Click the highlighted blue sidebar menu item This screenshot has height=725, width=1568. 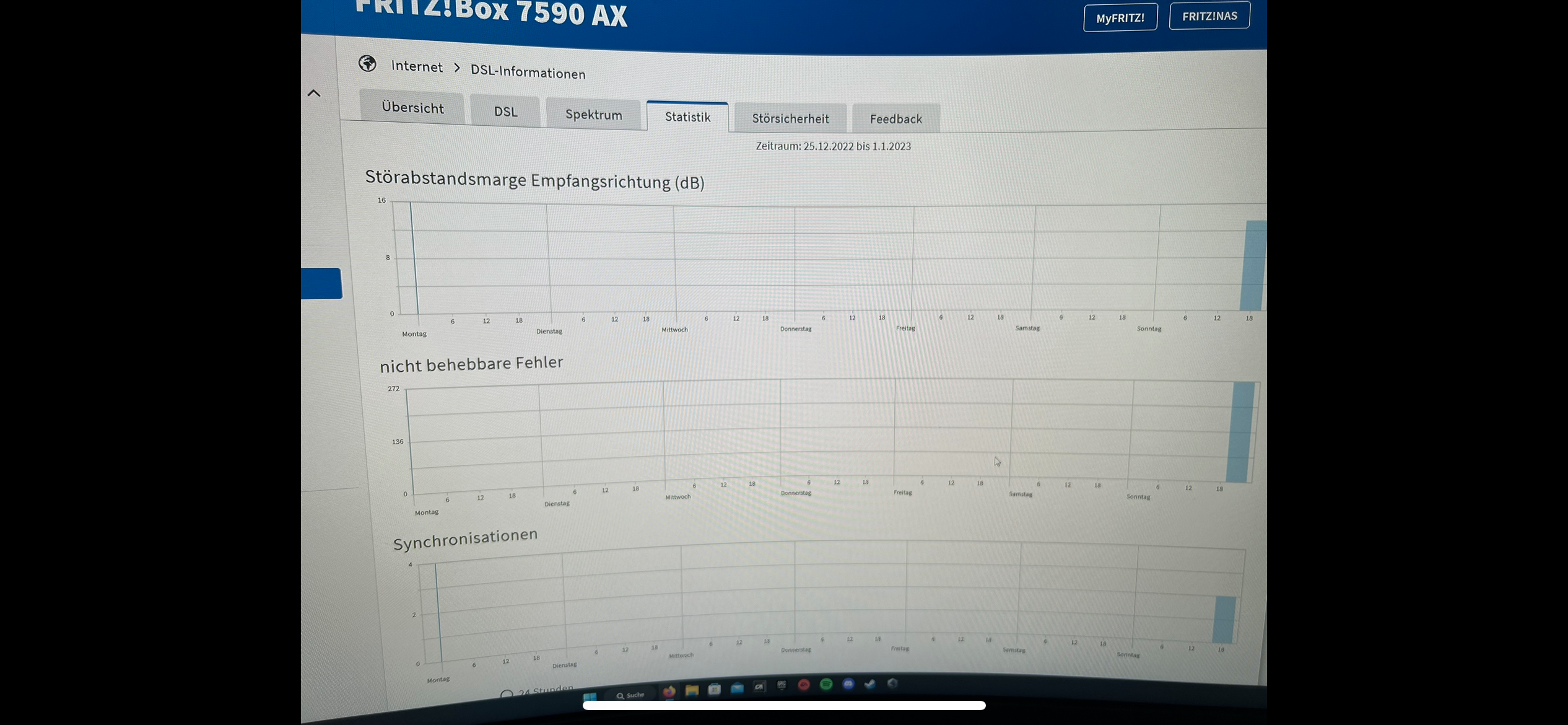(x=321, y=284)
